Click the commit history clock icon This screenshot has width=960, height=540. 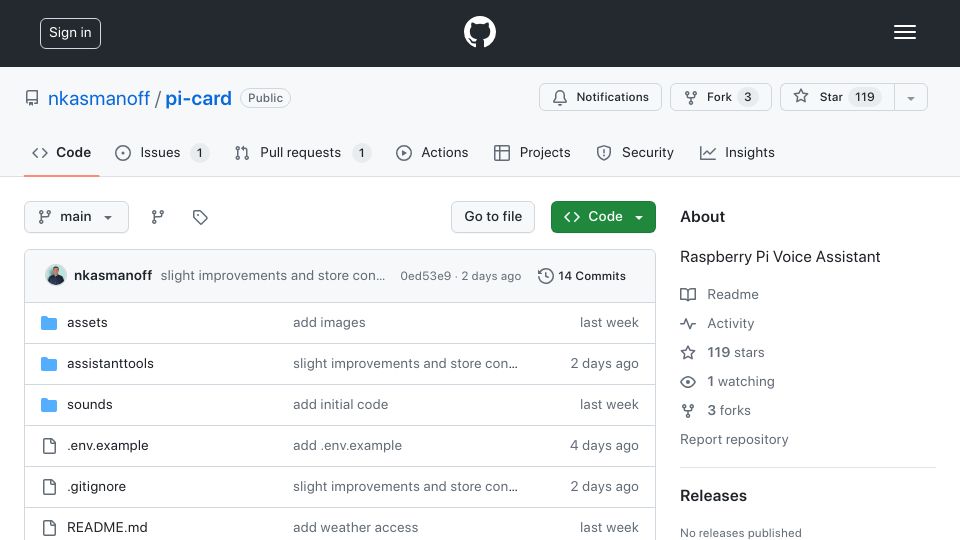coord(546,276)
